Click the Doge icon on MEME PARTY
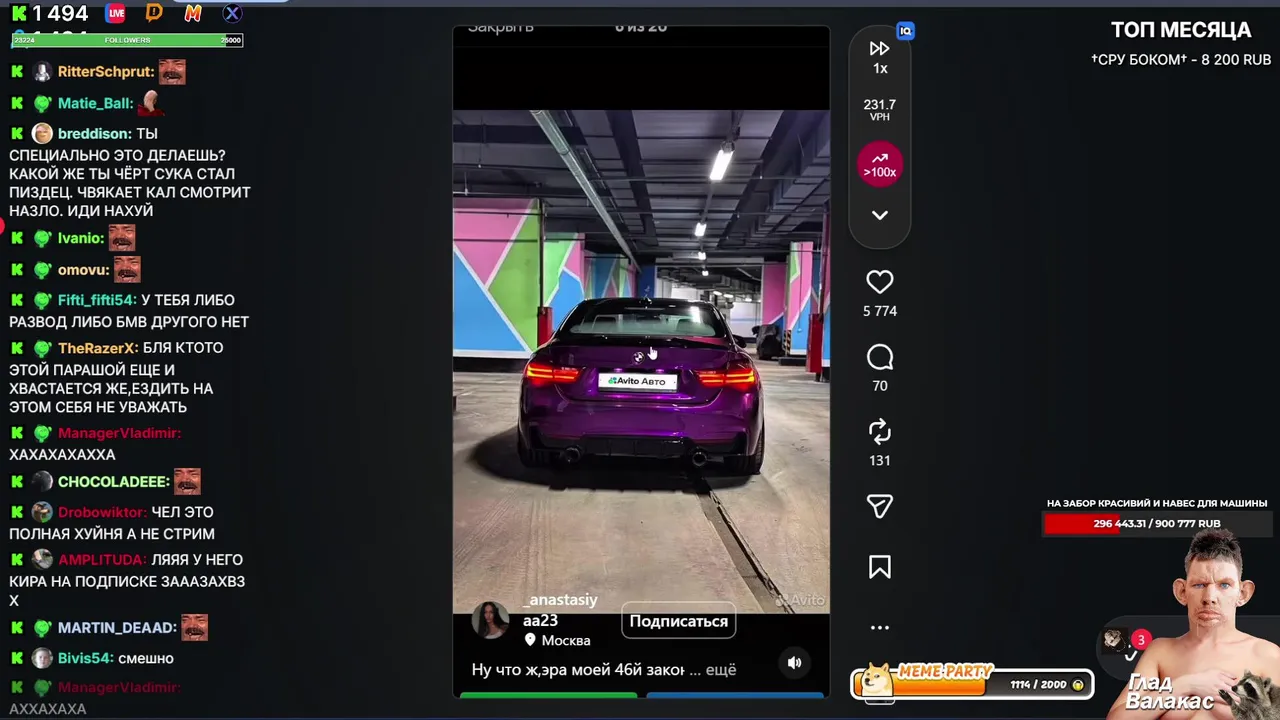Viewport: 1280px width, 720px height. pyautogui.click(x=876, y=680)
